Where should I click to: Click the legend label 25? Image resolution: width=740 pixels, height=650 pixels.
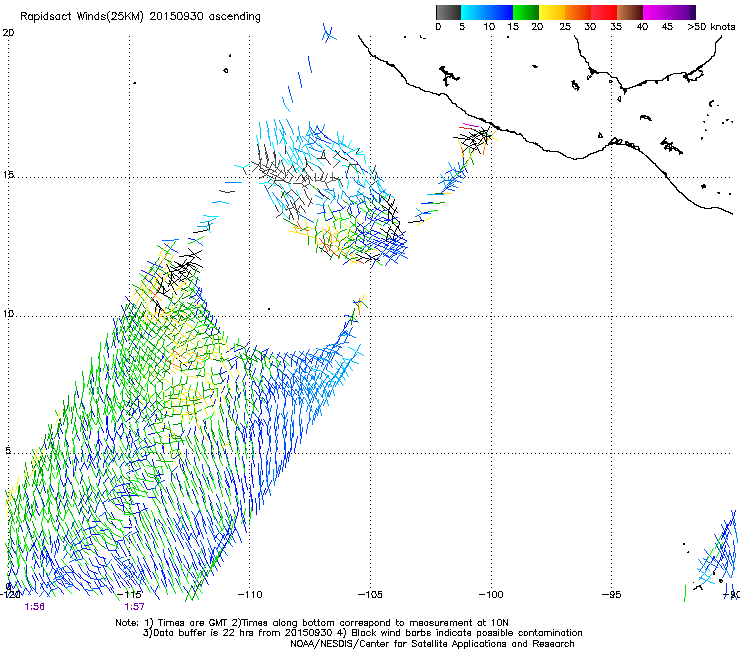(x=565, y=27)
